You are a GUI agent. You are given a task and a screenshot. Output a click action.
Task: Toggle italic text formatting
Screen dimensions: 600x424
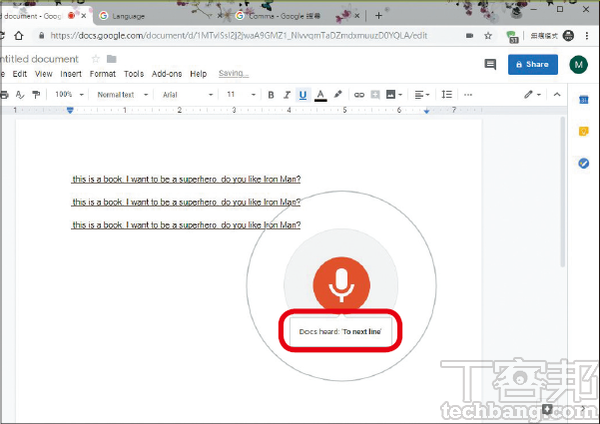pyautogui.click(x=286, y=95)
